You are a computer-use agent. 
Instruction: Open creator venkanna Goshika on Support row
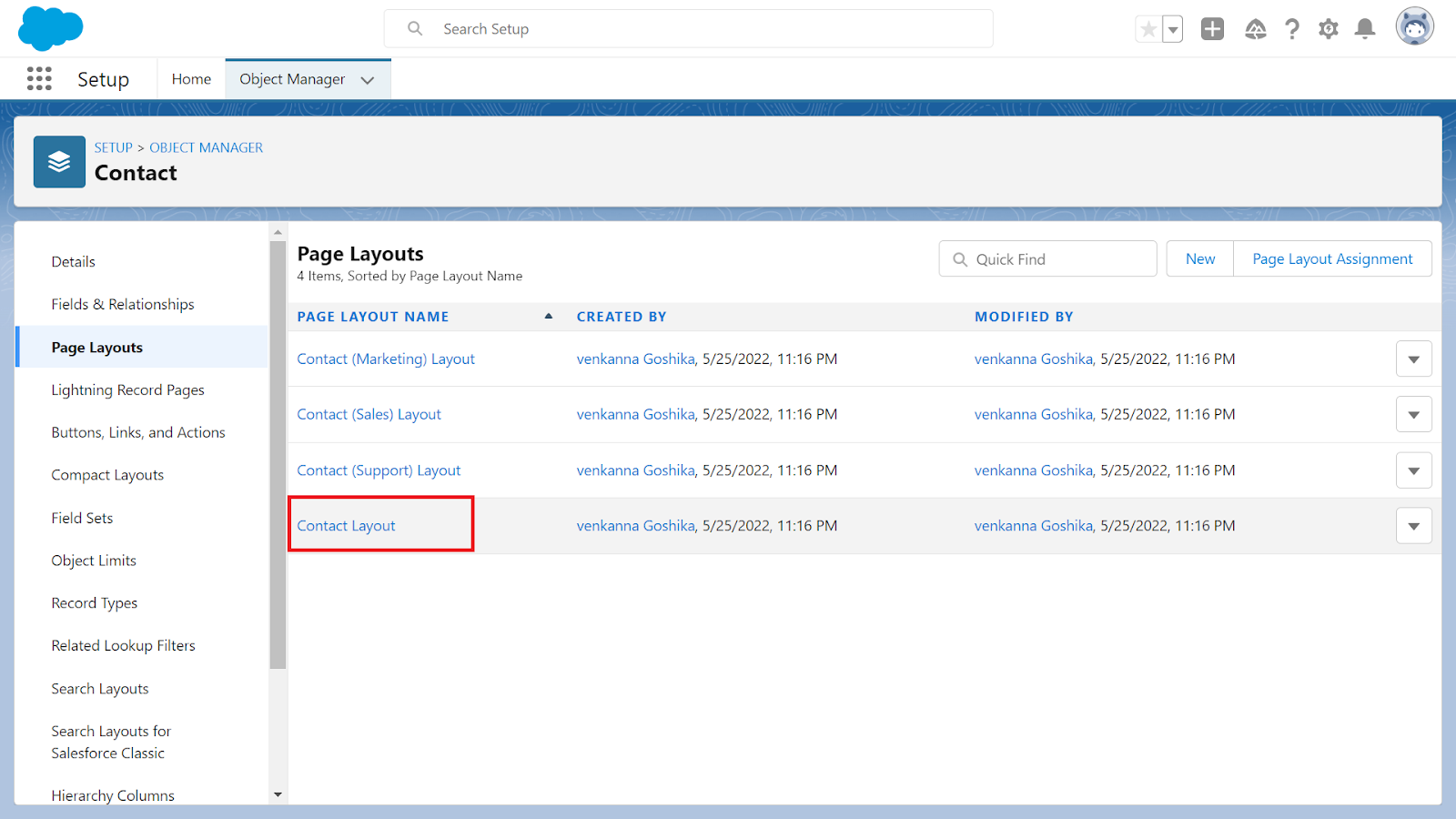[636, 470]
